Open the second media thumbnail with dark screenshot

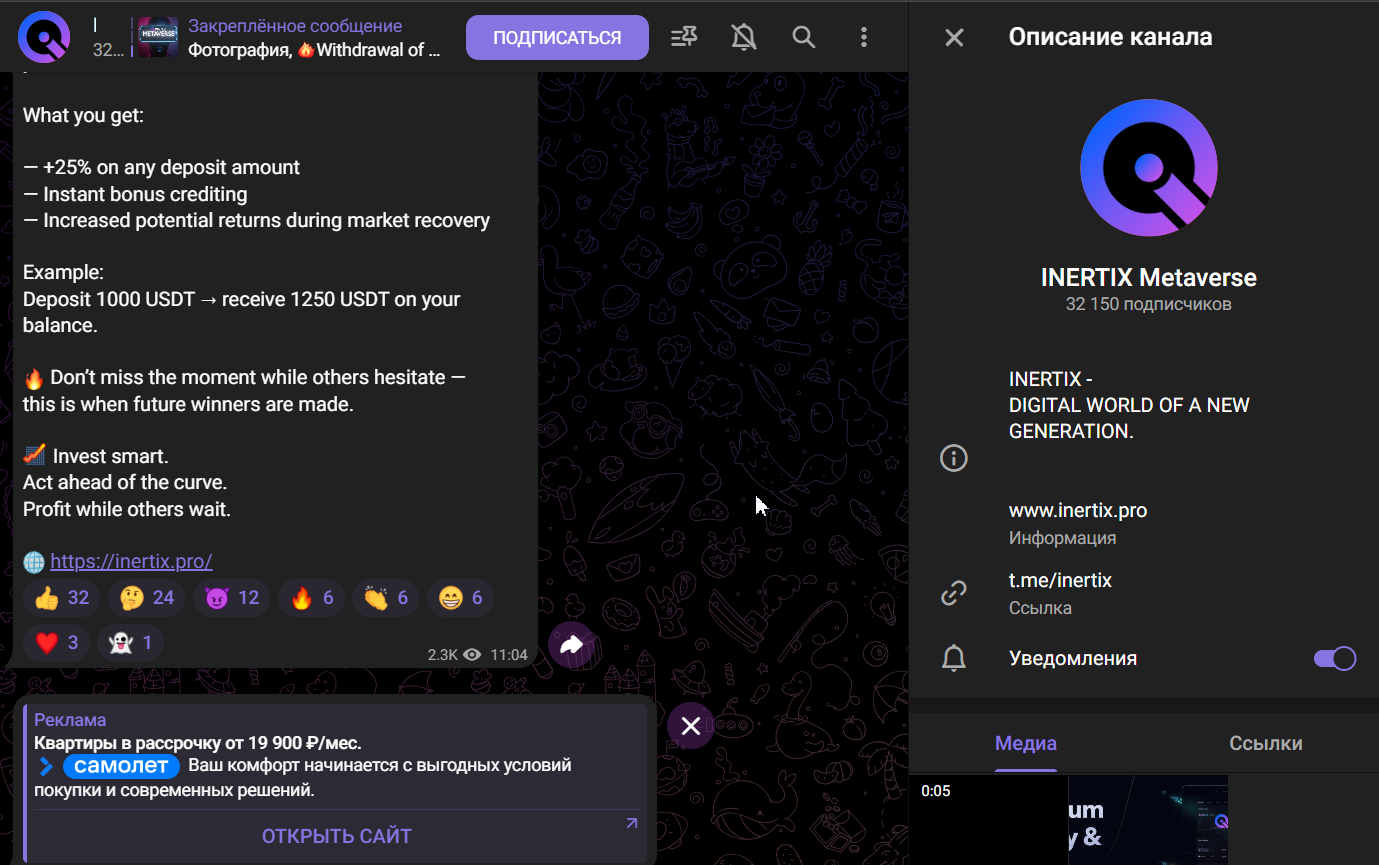click(x=1148, y=820)
